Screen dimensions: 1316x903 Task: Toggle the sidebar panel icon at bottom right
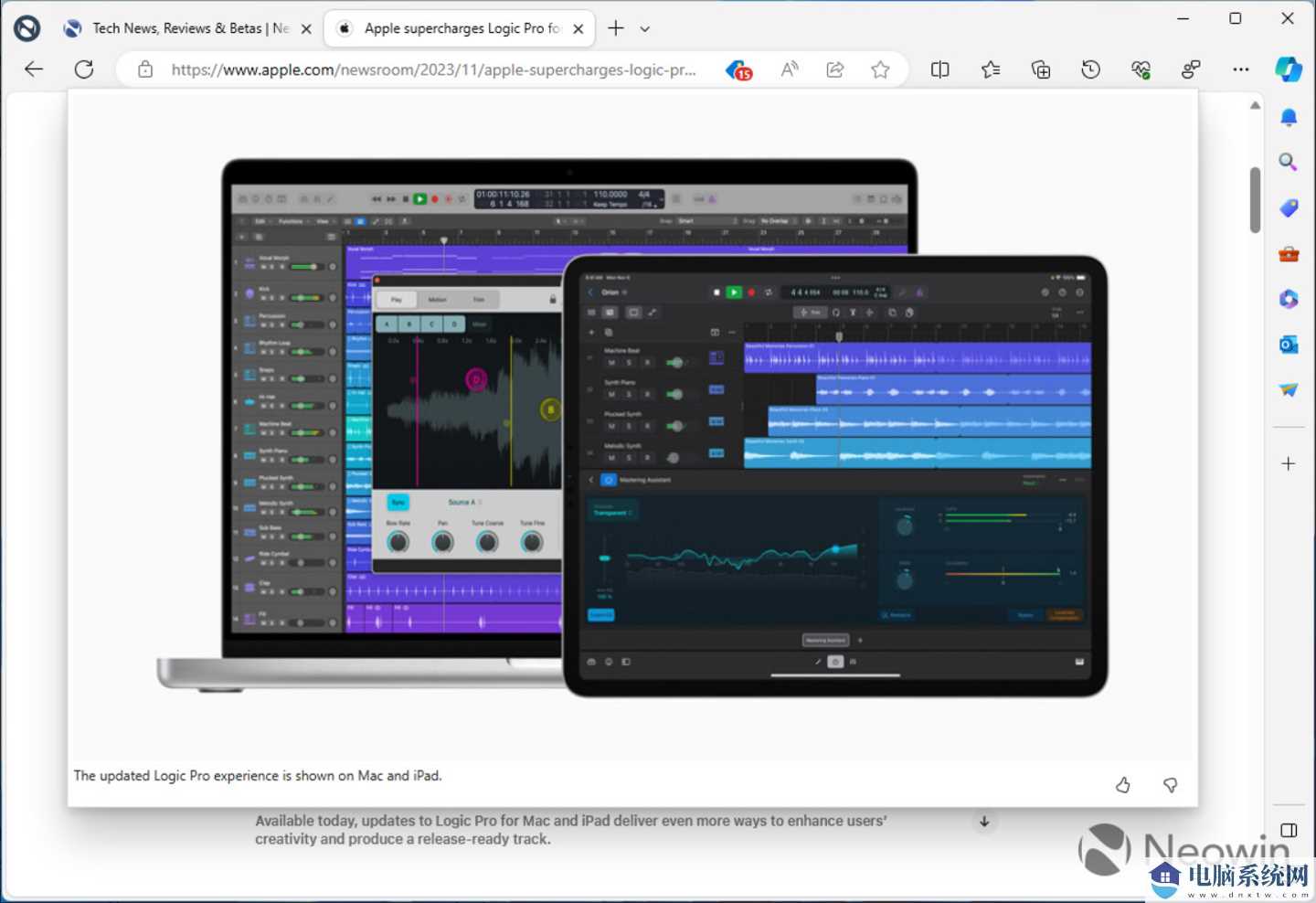pyautogui.click(x=1289, y=831)
